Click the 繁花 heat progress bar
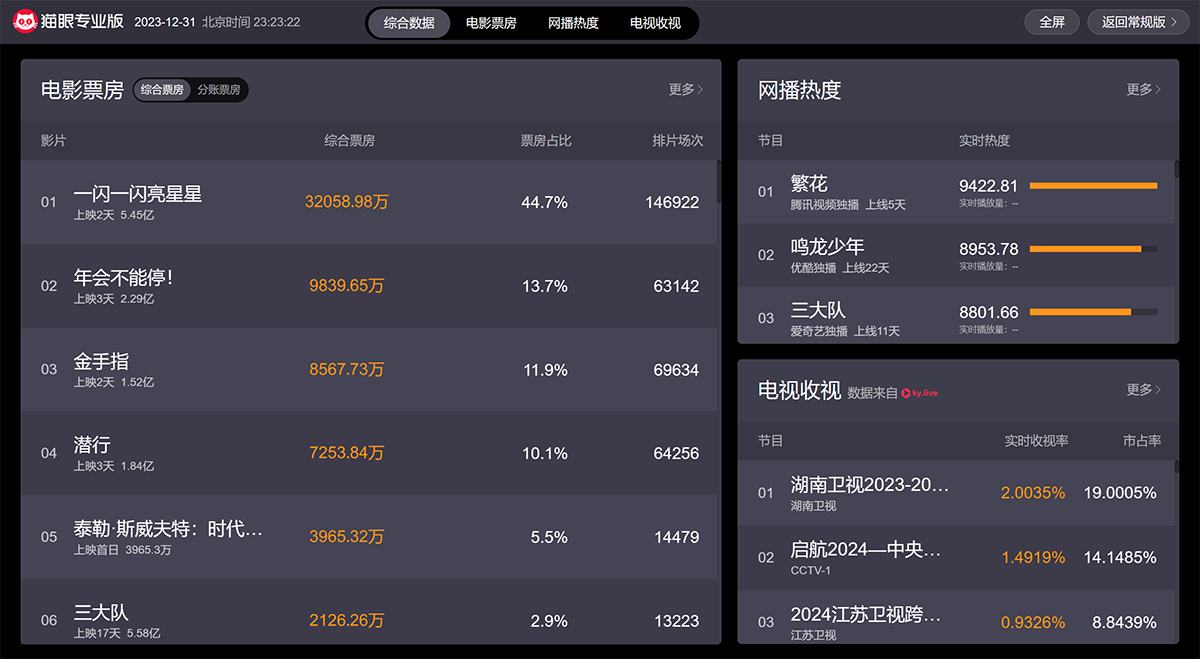This screenshot has width=1200, height=659. [x=1092, y=186]
